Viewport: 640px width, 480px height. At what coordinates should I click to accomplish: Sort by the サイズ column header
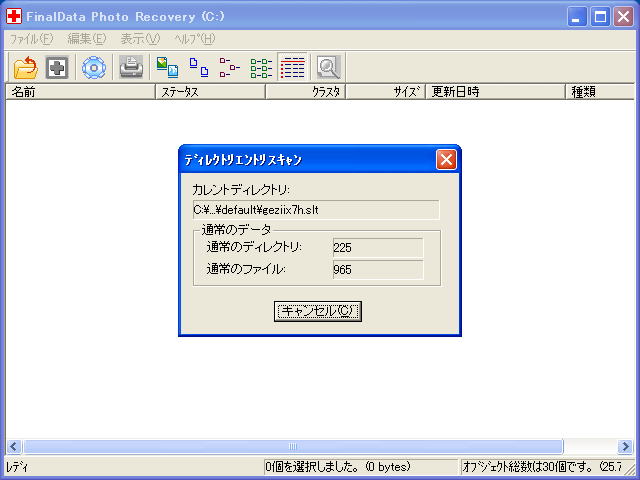pos(386,92)
